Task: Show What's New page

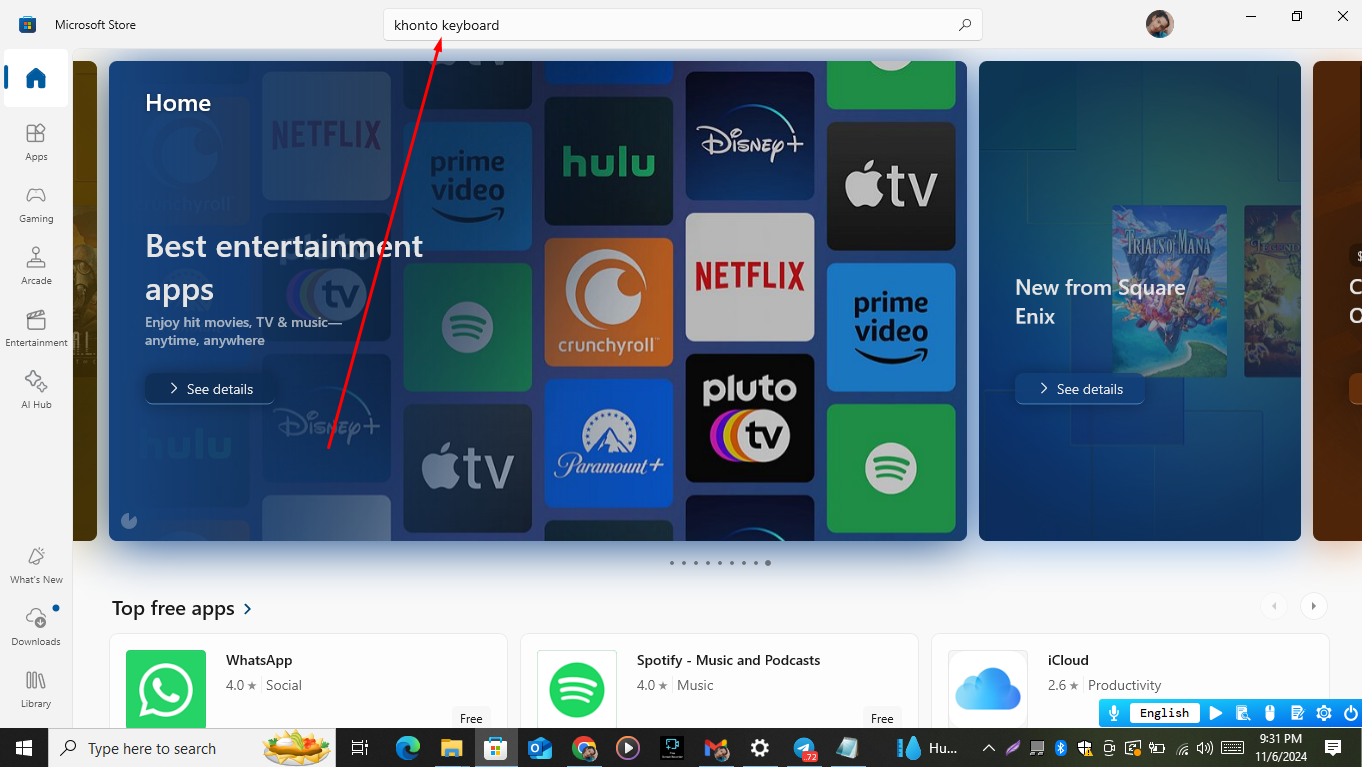Action: [36, 564]
